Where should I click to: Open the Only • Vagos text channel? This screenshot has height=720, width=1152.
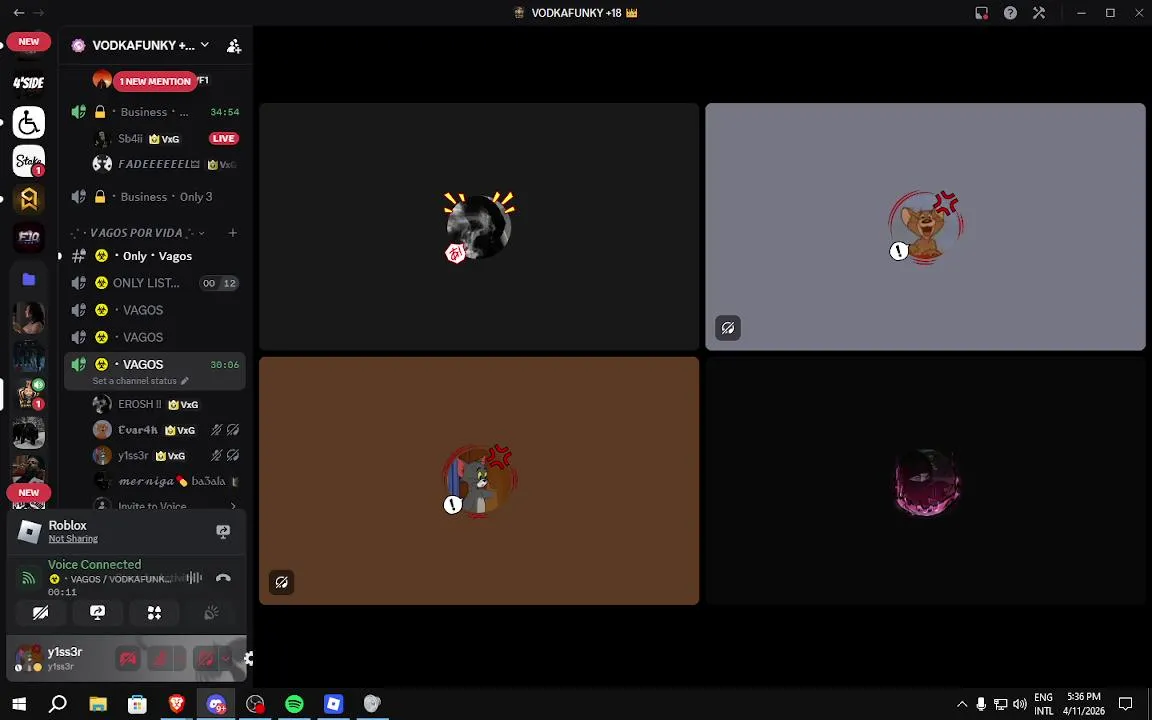(155, 256)
